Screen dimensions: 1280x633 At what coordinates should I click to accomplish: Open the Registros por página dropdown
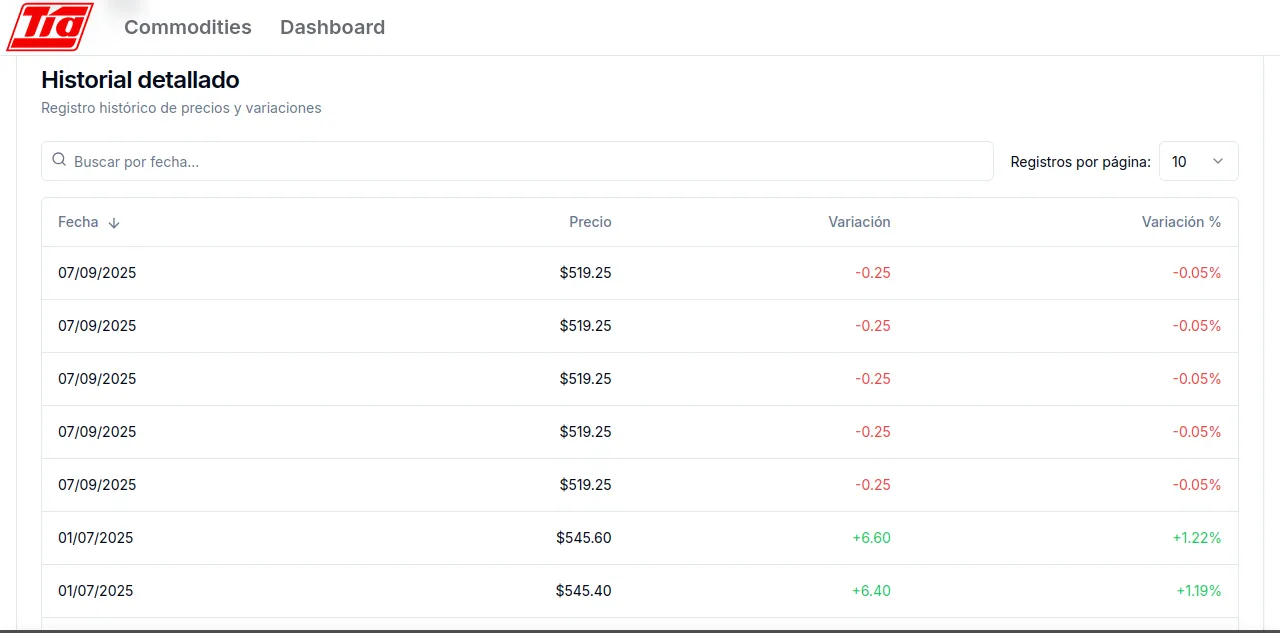[x=1198, y=161]
